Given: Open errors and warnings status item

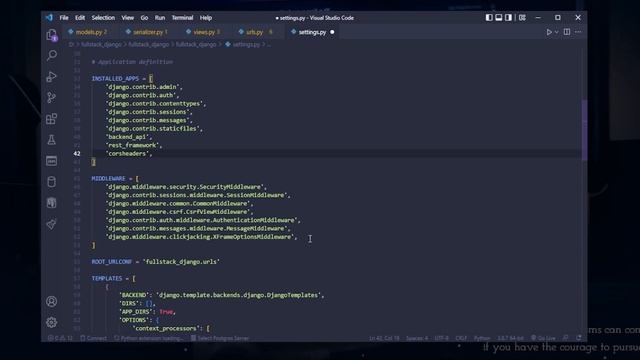Looking at the screenshot, I should pos(60,338).
